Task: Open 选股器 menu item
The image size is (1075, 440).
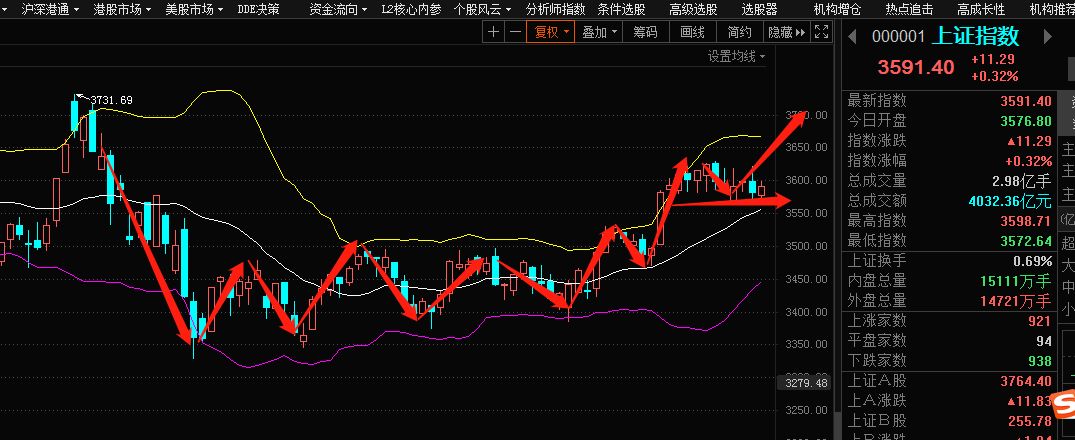Action: pyautogui.click(x=759, y=9)
